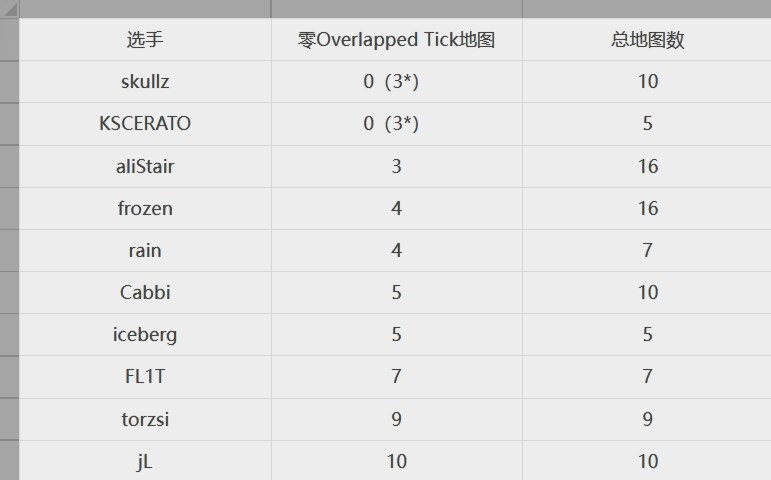Click the iceberg player cell

click(145, 334)
